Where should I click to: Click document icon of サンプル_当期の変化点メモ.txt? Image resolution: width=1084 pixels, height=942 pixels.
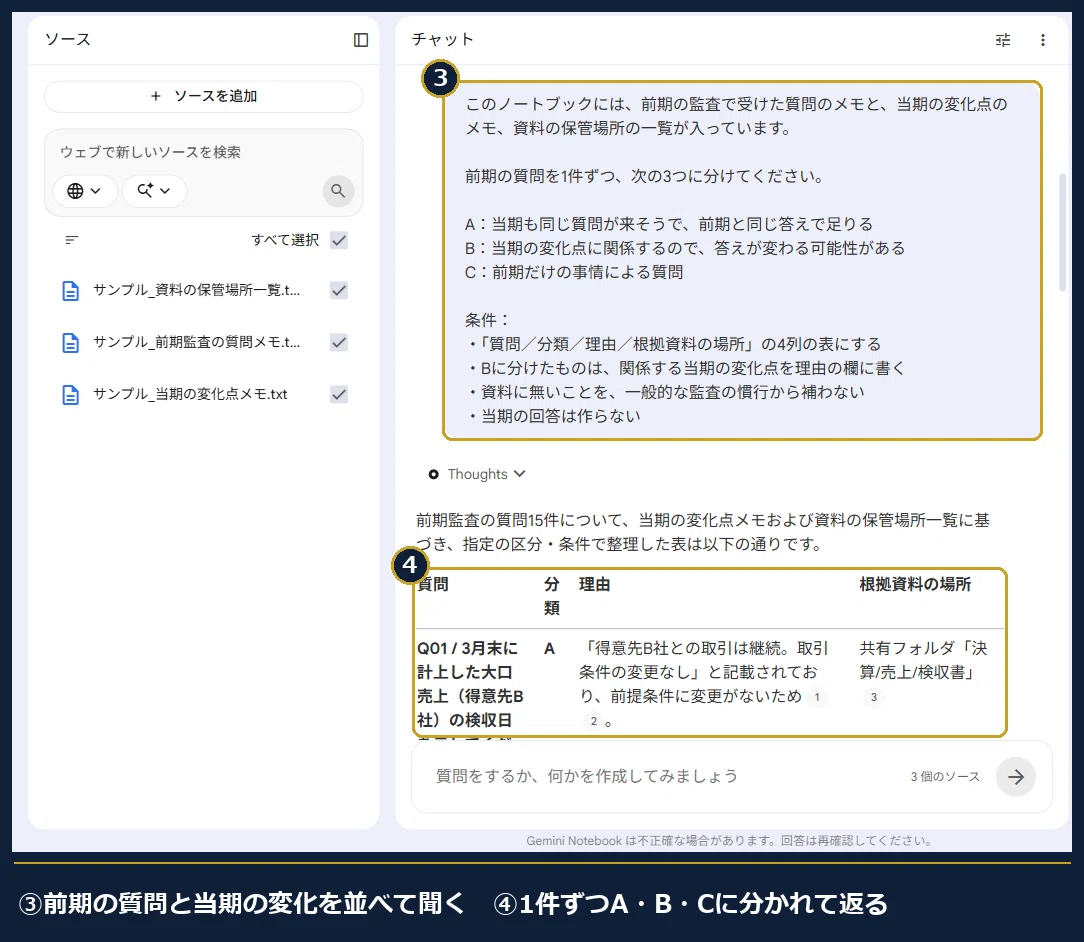pos(71,395)
